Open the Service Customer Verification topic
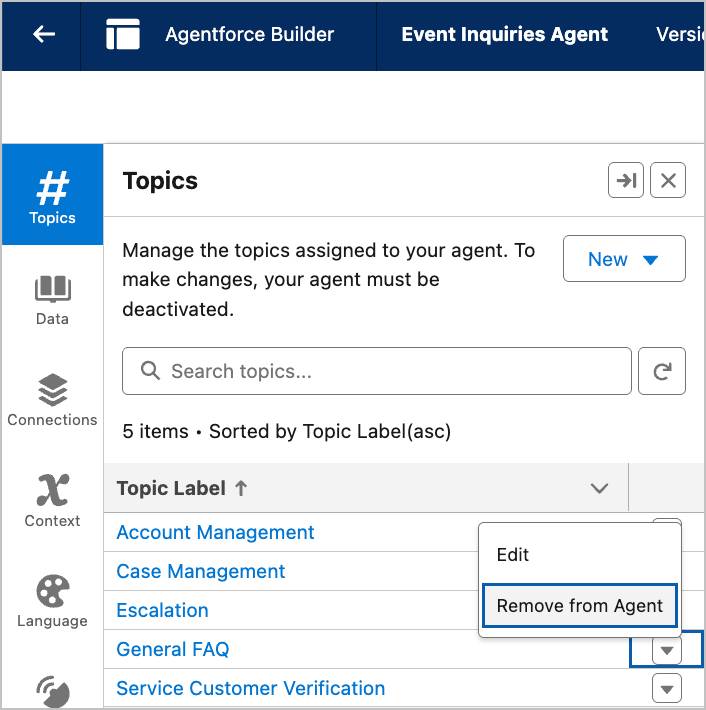Image resolution: width=706 pixels, height=710 pixels. point(250,688)
